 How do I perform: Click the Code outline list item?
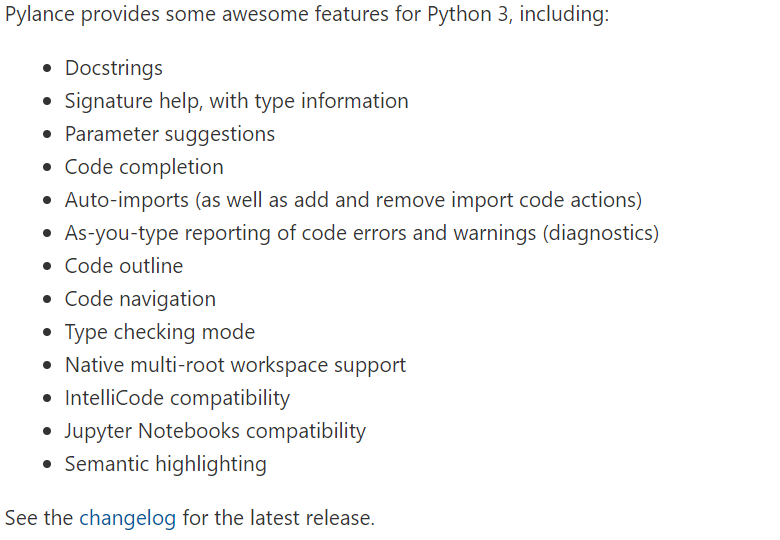pos(124,266)
